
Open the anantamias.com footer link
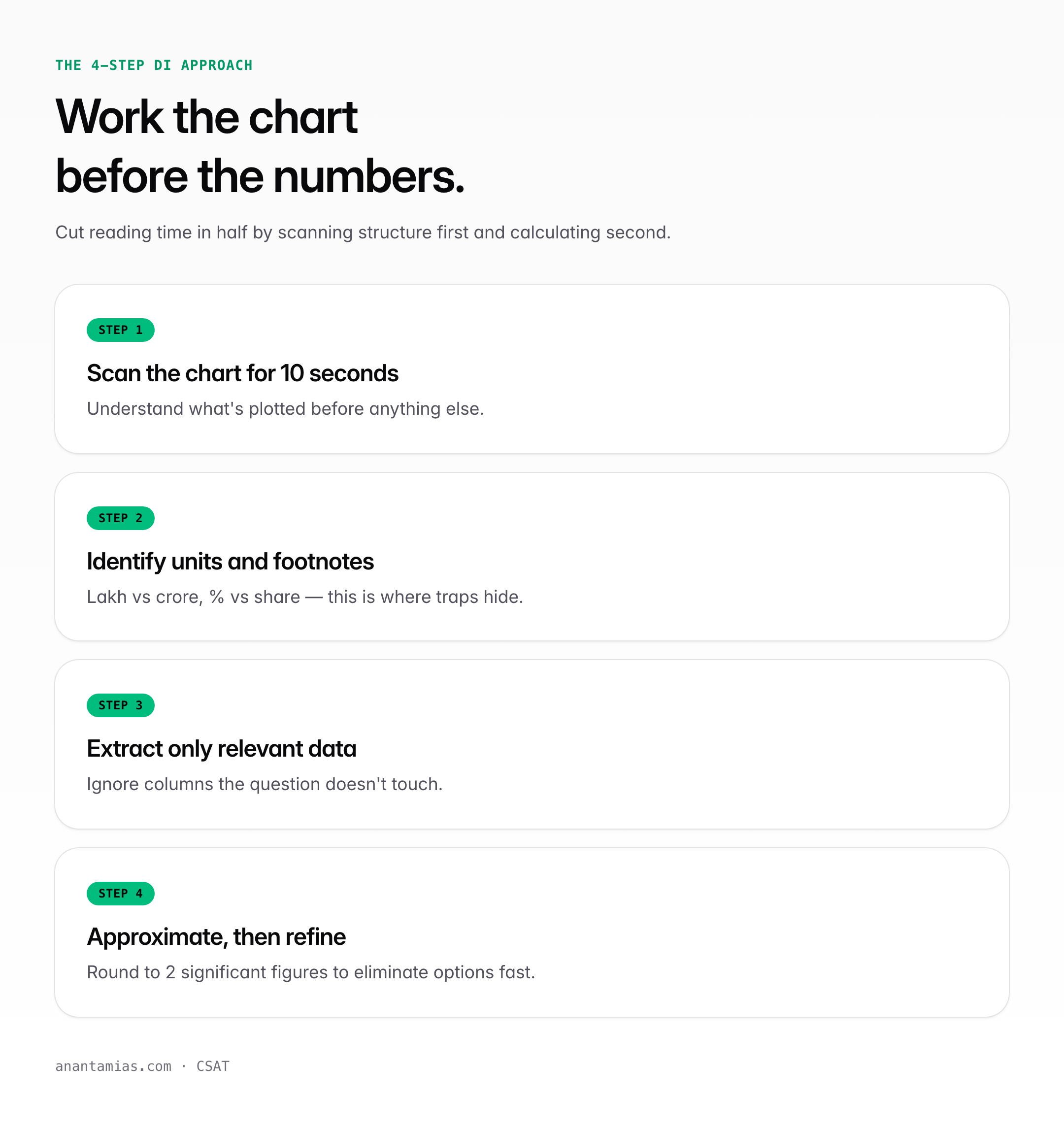(x=113, y=1066)
